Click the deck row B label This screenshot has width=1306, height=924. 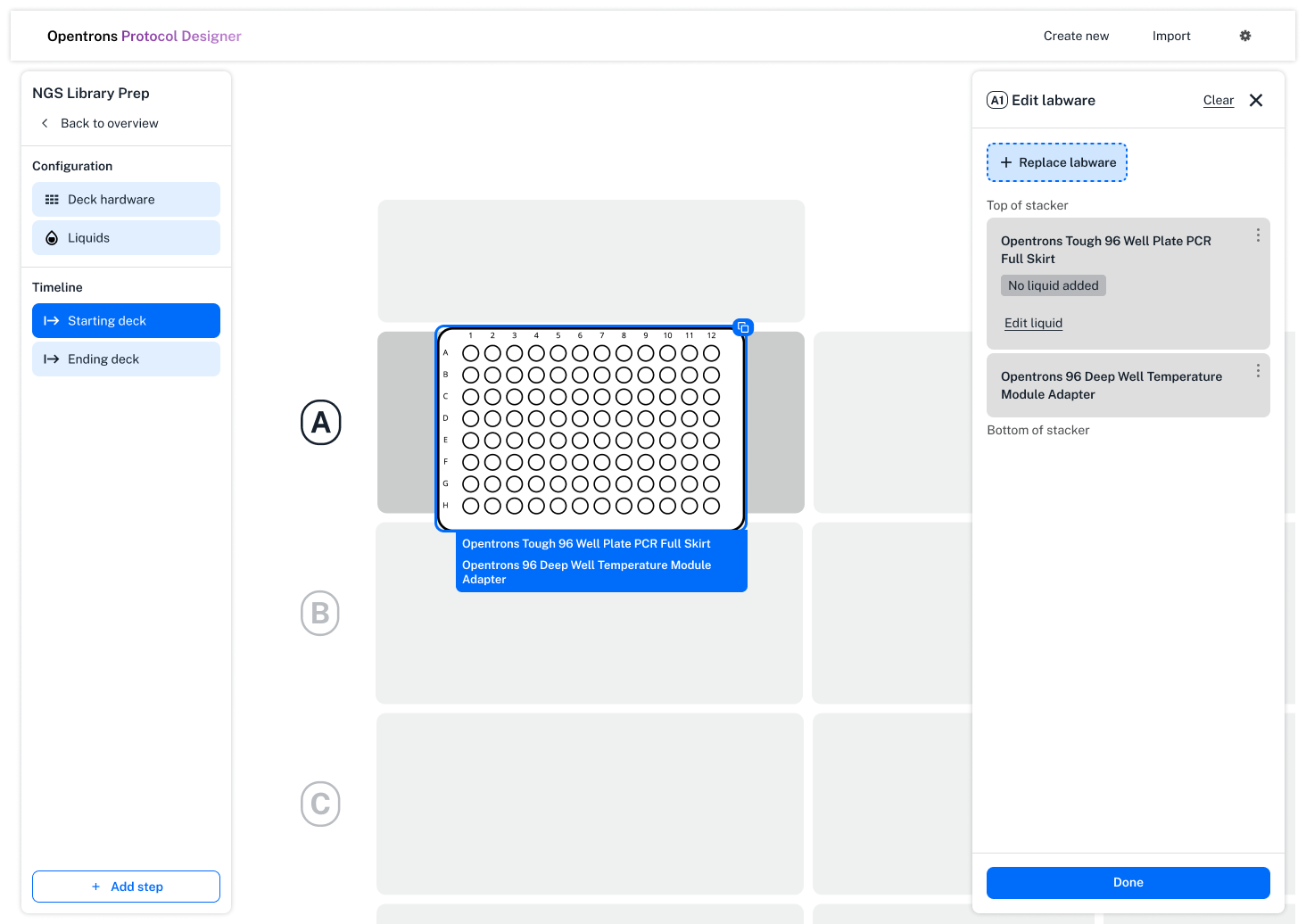[320, 613]
